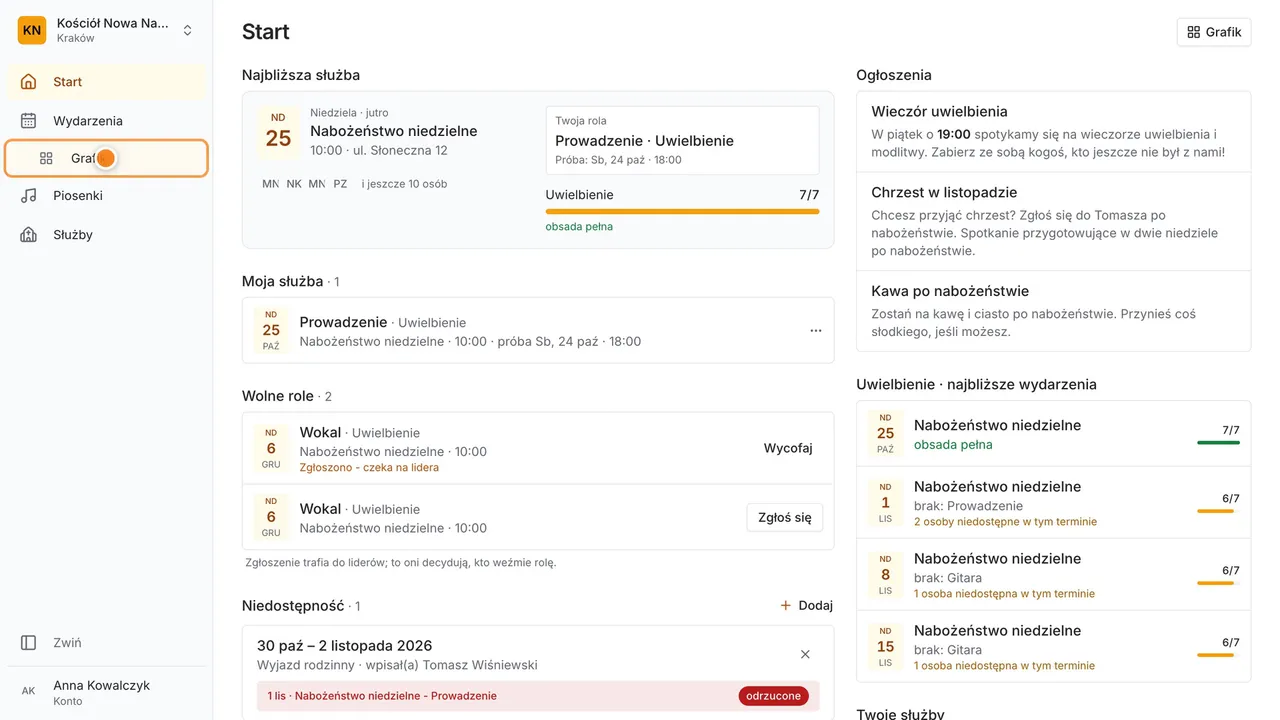Click 'Zgłoszono - czeka na lidera' status text
1280x720 pixels.
[369, 467]
